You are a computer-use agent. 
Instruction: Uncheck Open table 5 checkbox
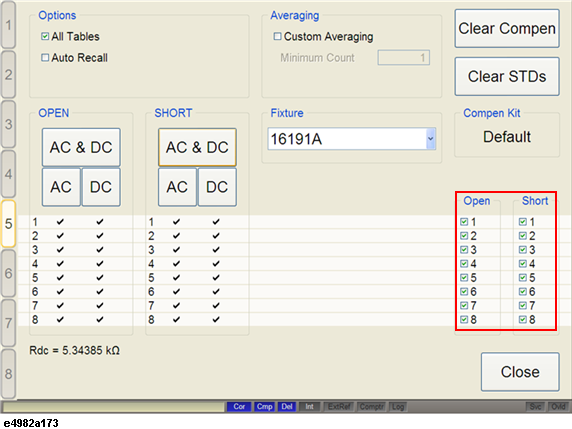pos(464,277)
